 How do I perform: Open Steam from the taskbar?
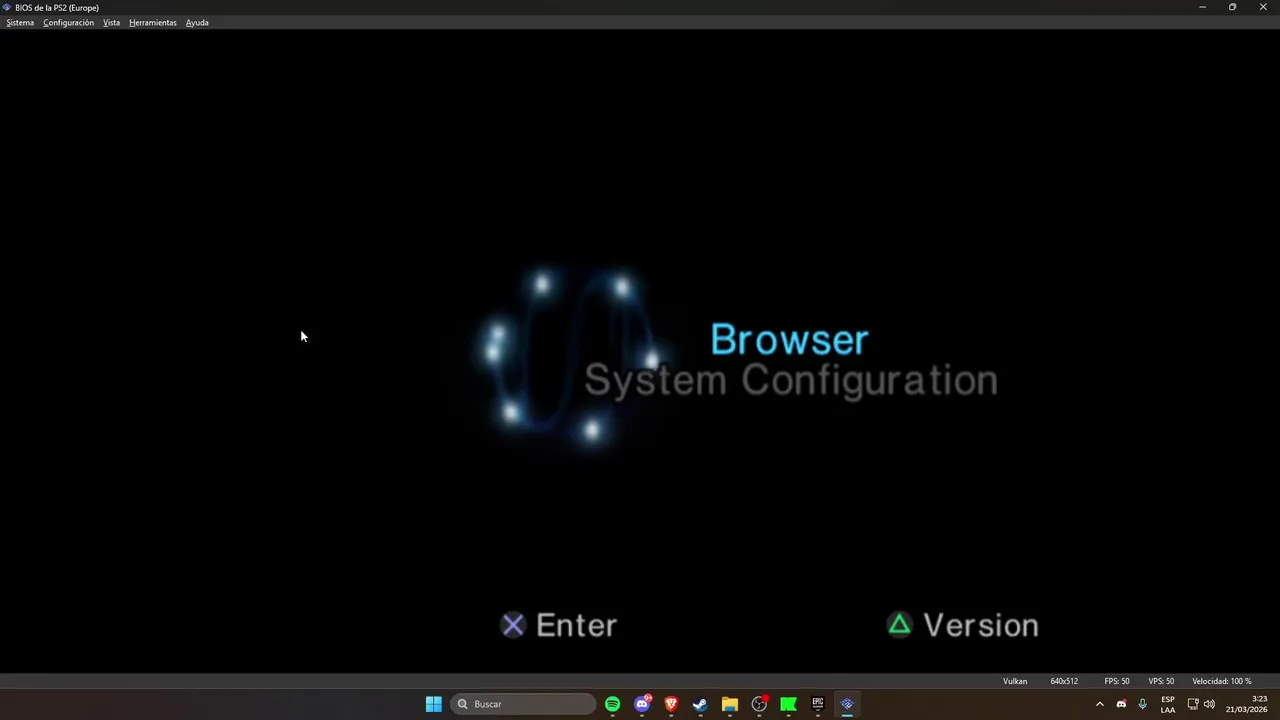(700, 704)
